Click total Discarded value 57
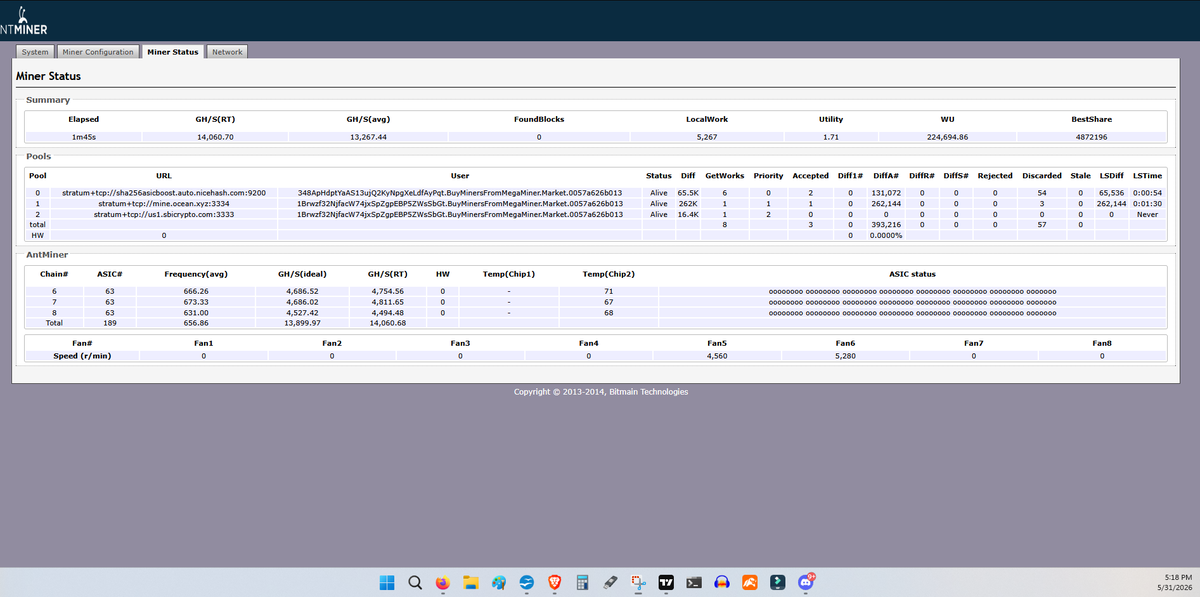Image resolution: width=1200 pixels, height=597 pixels. click(1042, 225)
